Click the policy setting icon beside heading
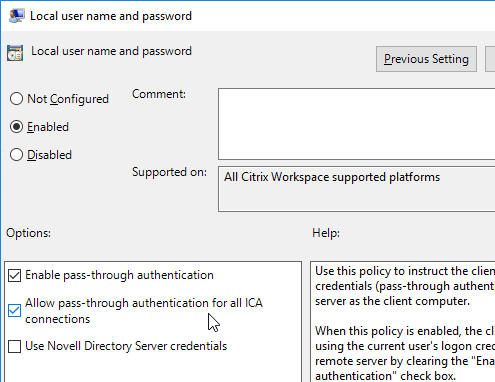The image size is (495, 382). coord(15,53)
